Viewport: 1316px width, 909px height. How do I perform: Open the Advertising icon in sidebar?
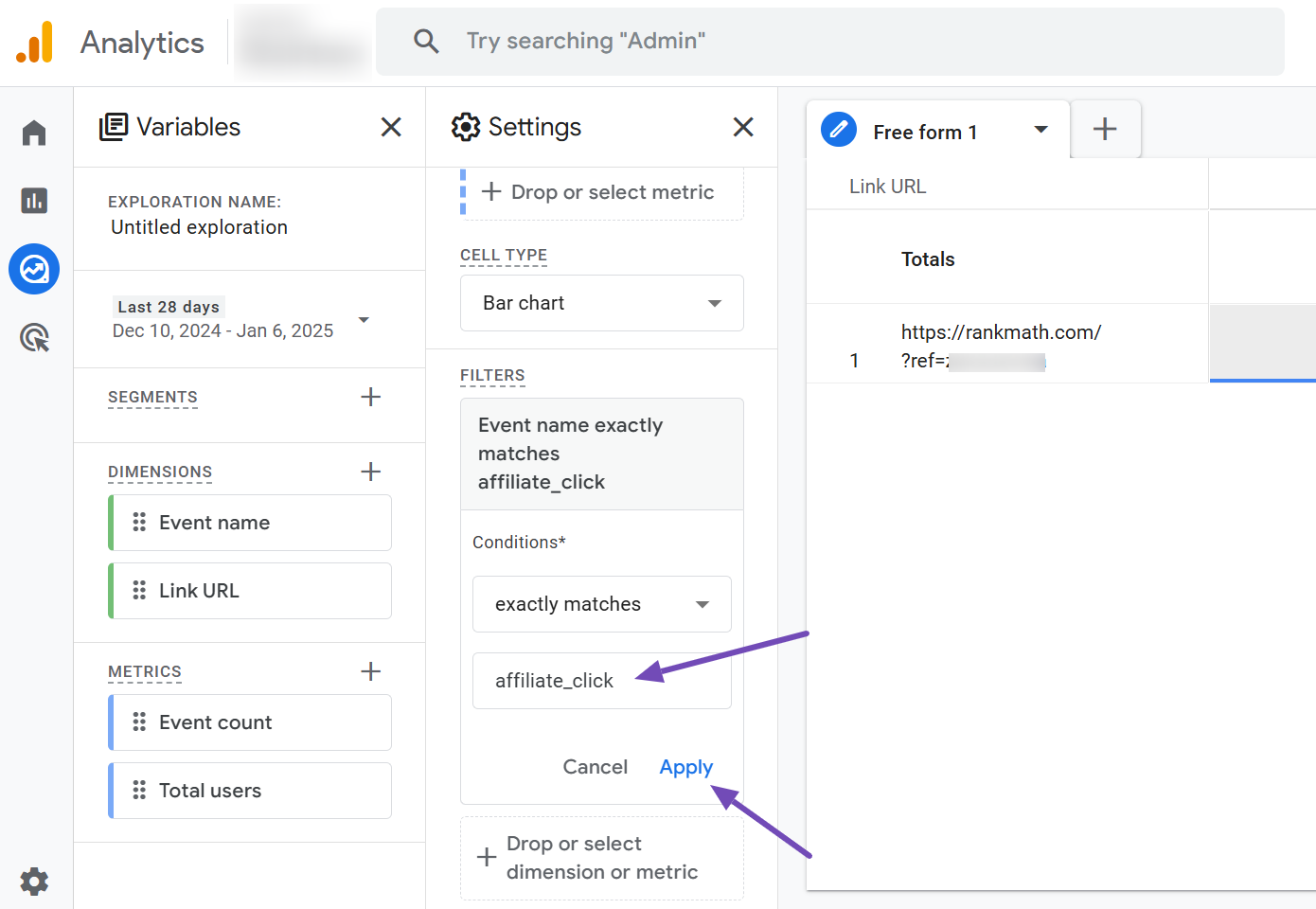(x=34, y=338)
